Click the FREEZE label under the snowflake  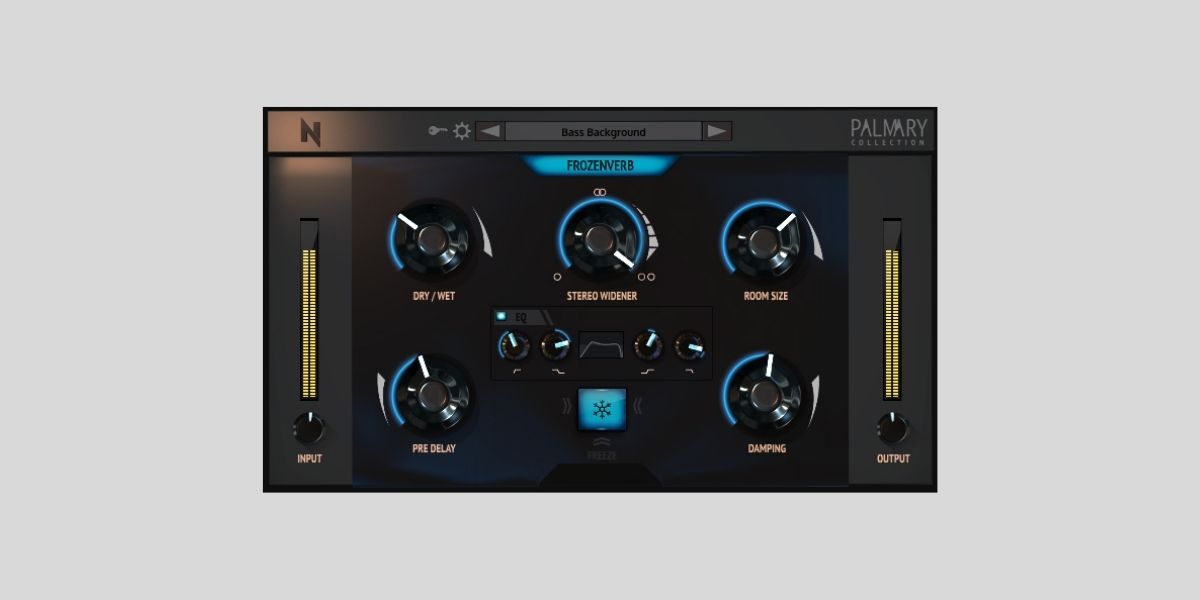(602, 456)
